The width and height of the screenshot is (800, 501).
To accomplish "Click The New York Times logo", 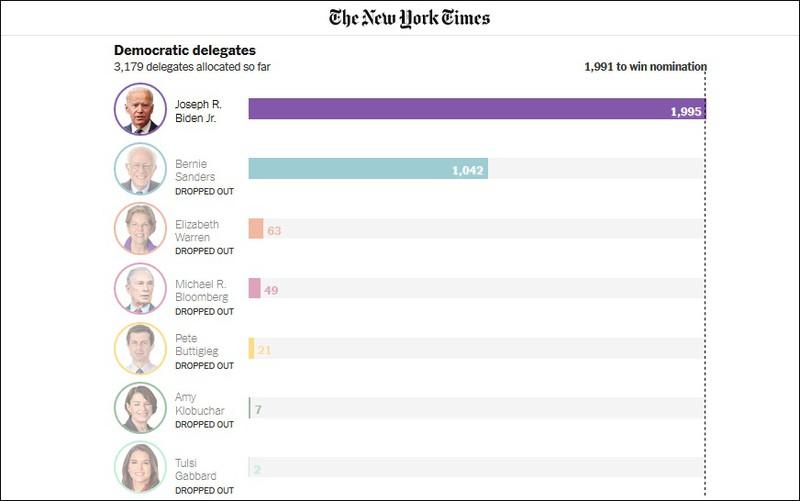I will point(409,18).
